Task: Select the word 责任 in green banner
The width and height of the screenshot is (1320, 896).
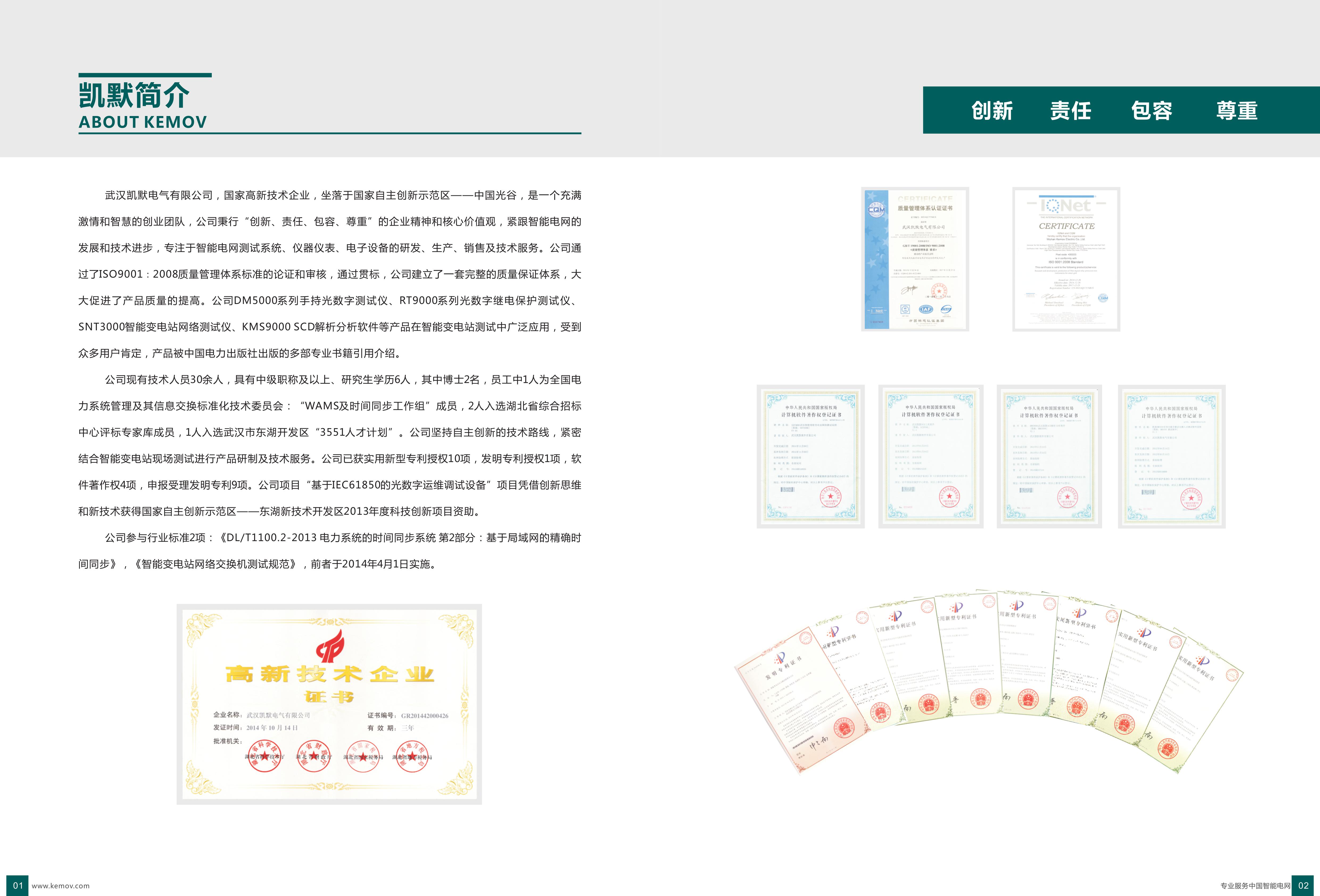Action: (1071, 110)
